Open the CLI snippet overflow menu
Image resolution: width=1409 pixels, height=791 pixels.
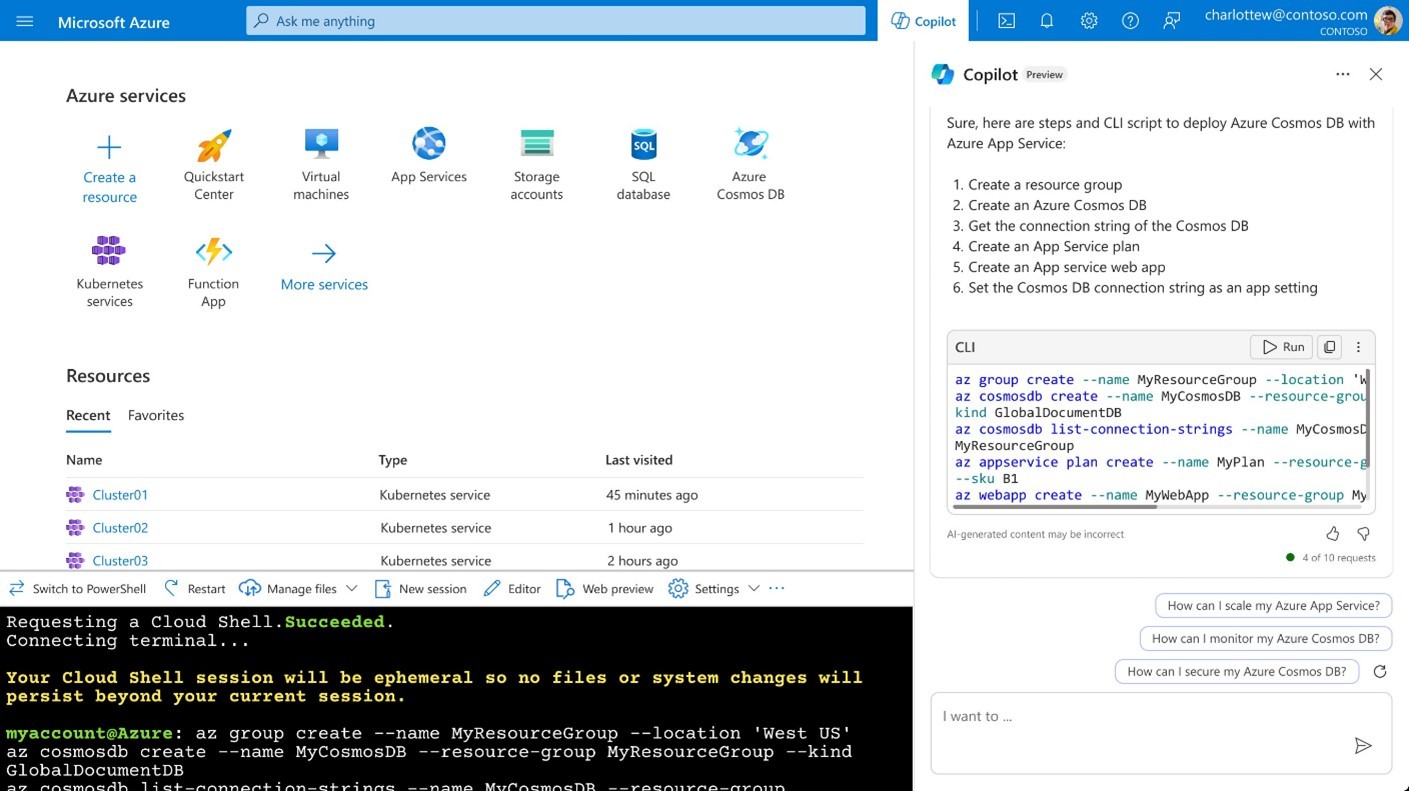1358,347
